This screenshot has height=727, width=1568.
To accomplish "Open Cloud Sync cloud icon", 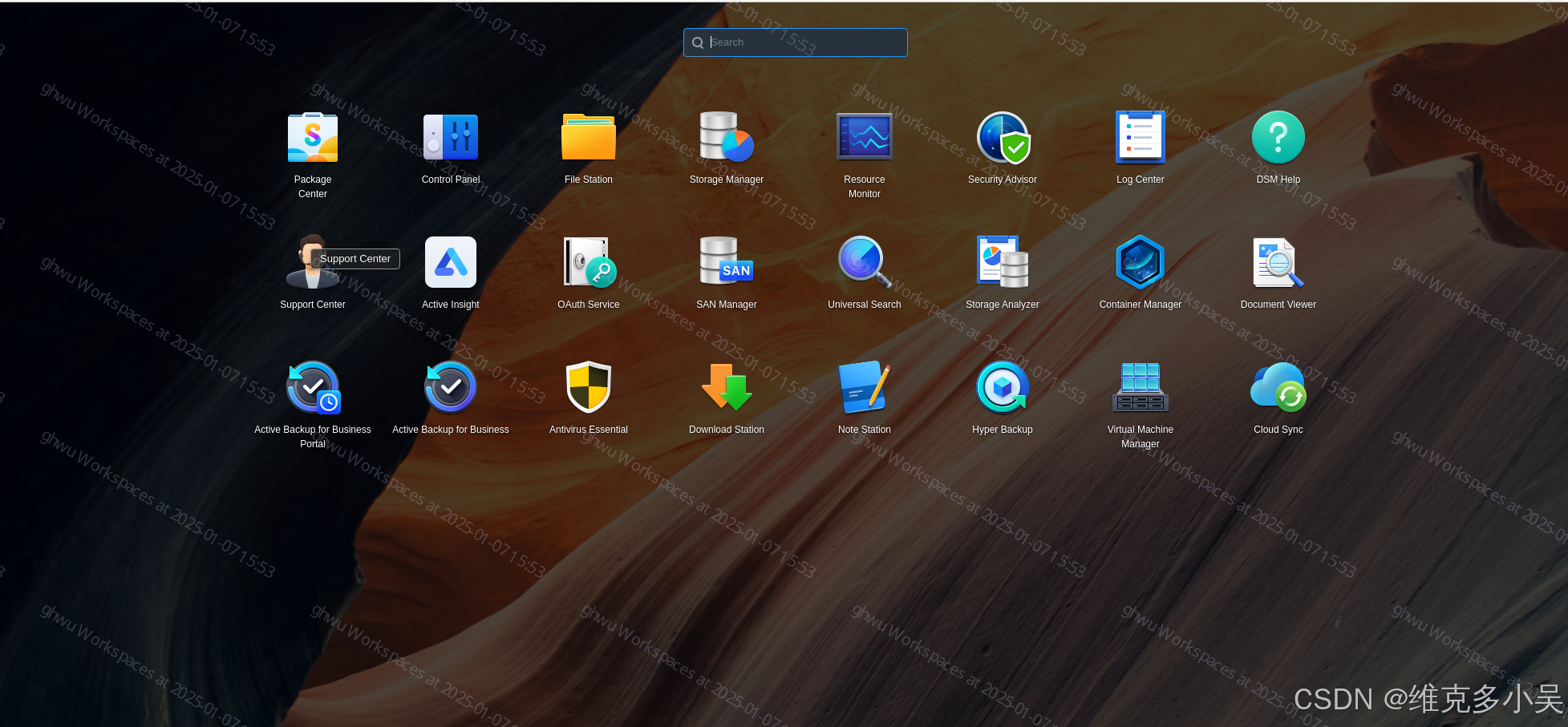I will 1278,387.
